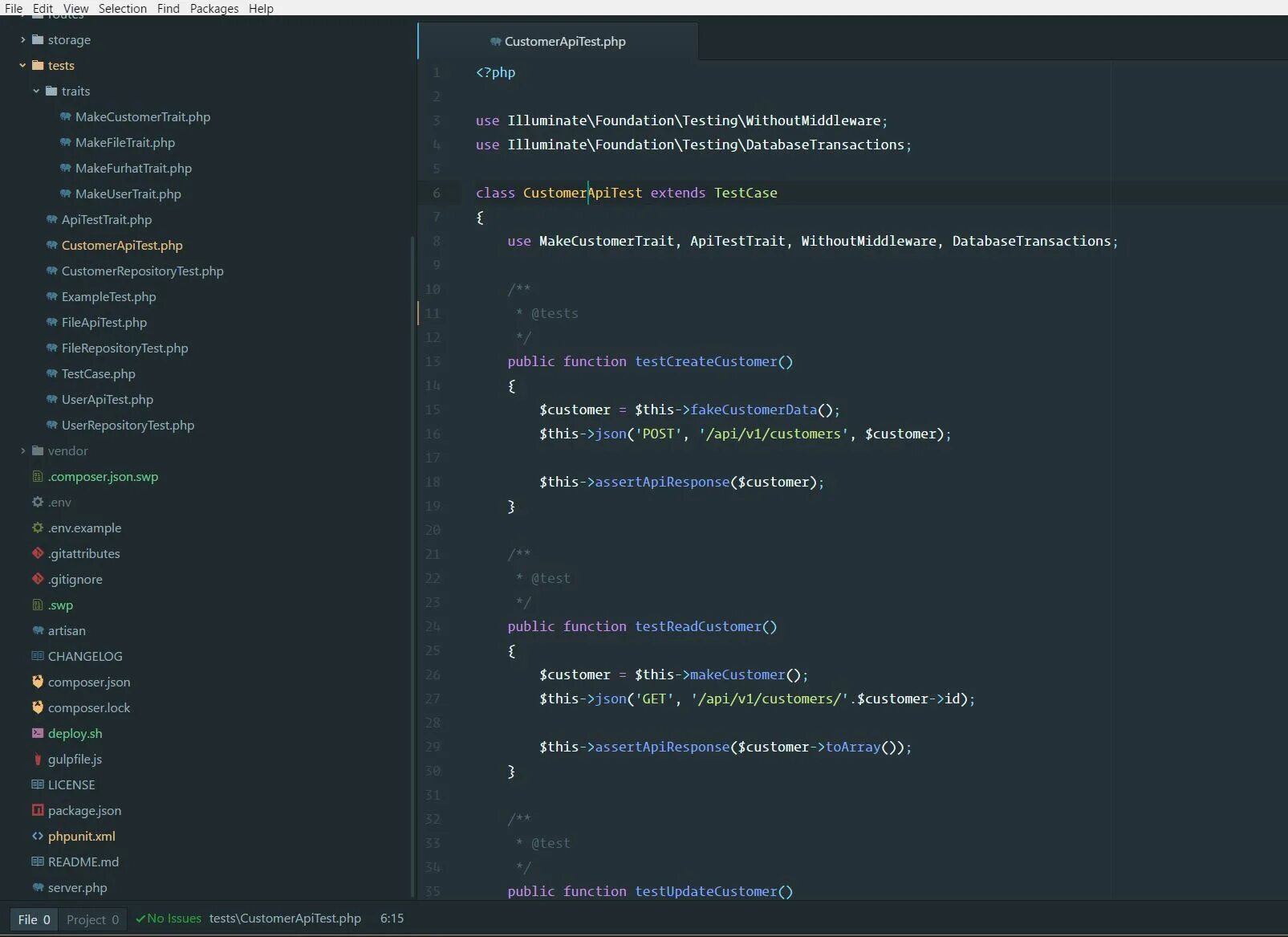Image resolution: width=1288 pixels, height=937 pixels.
Task: Click gulp icon beside gulpfile.js
Action: [x=38, y=759]
